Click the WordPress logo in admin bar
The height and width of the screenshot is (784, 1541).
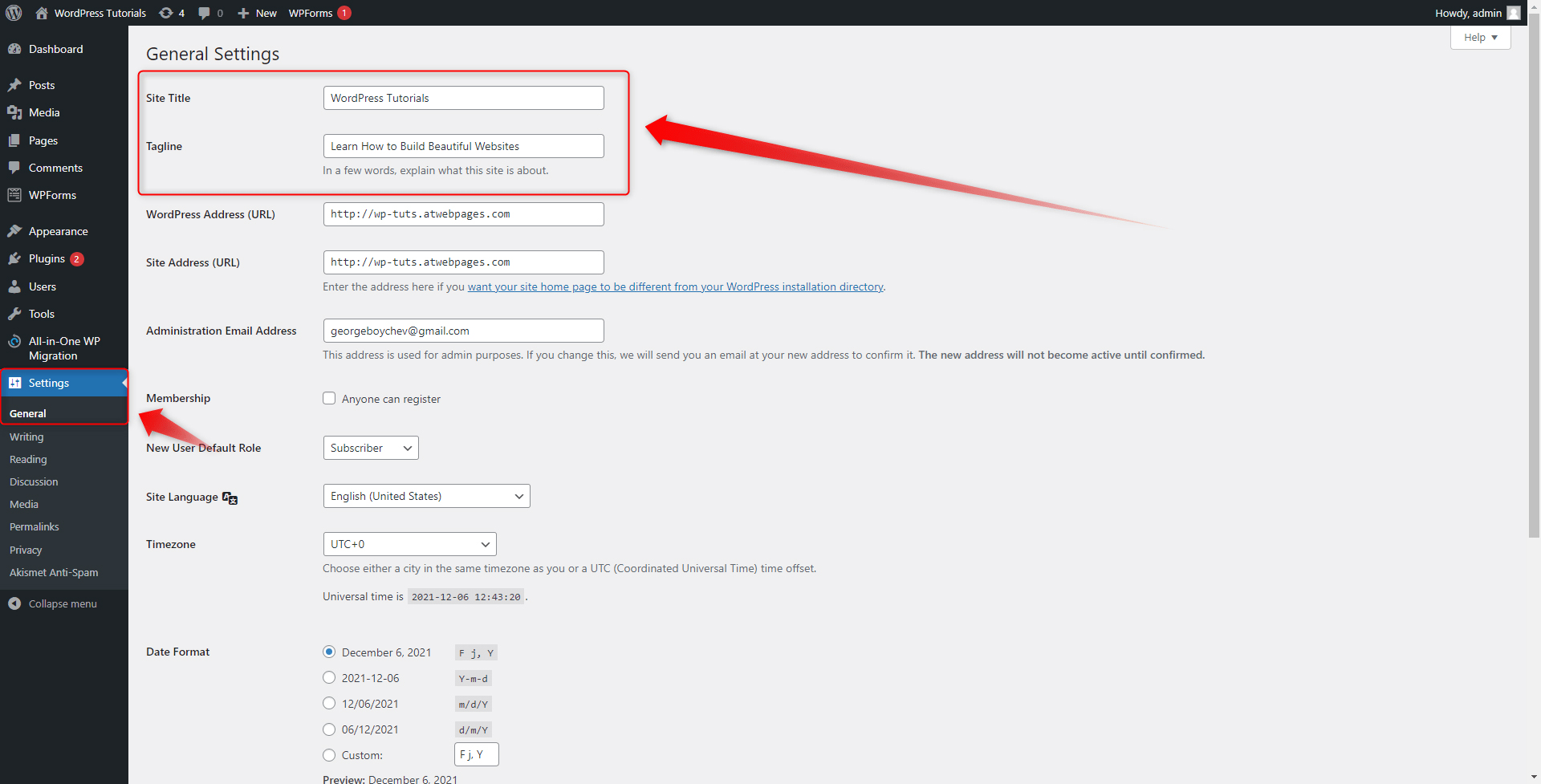pos(14,13)
